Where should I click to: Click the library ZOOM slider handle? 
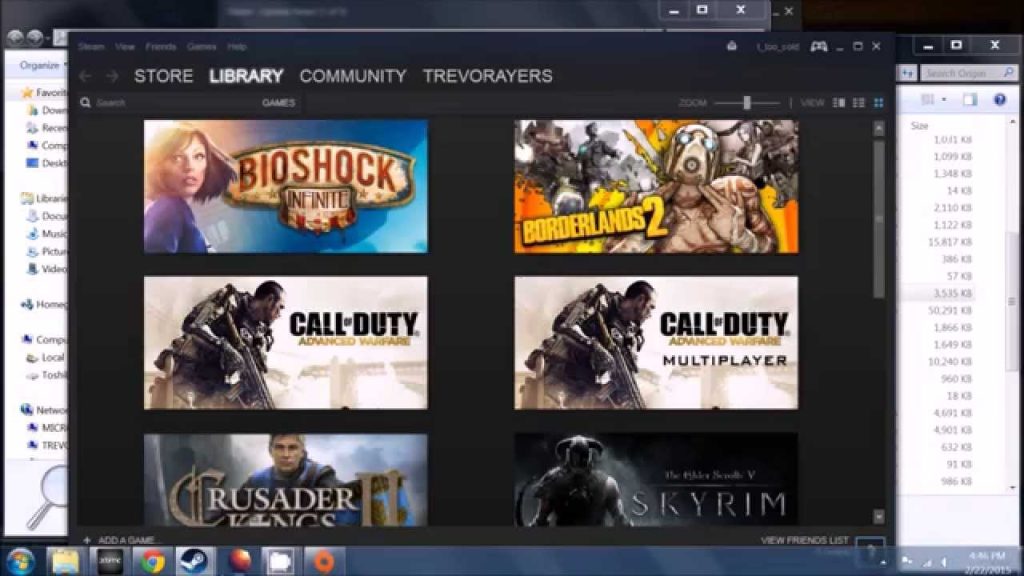click(x=746, y=103)
